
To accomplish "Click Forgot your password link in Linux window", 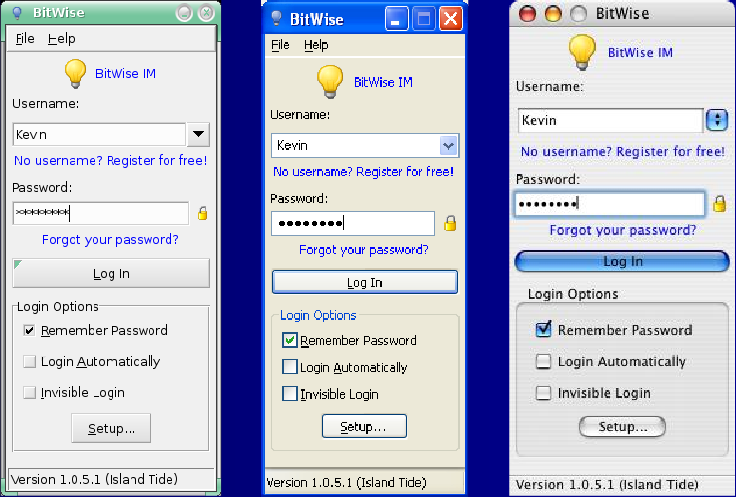I will point(110,240).
